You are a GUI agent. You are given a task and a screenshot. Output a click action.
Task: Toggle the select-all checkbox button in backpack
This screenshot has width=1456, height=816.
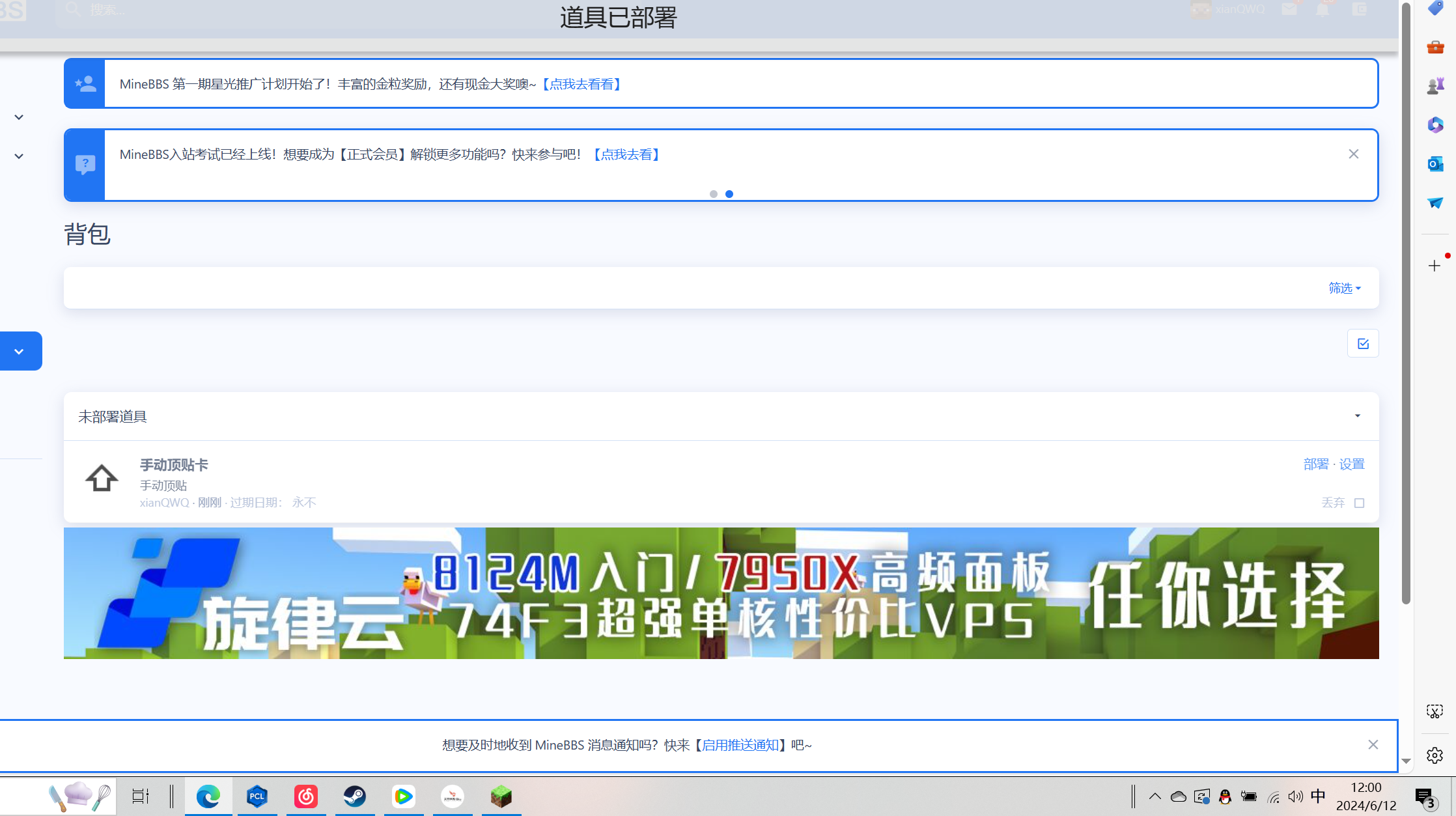pos(1363,343)
